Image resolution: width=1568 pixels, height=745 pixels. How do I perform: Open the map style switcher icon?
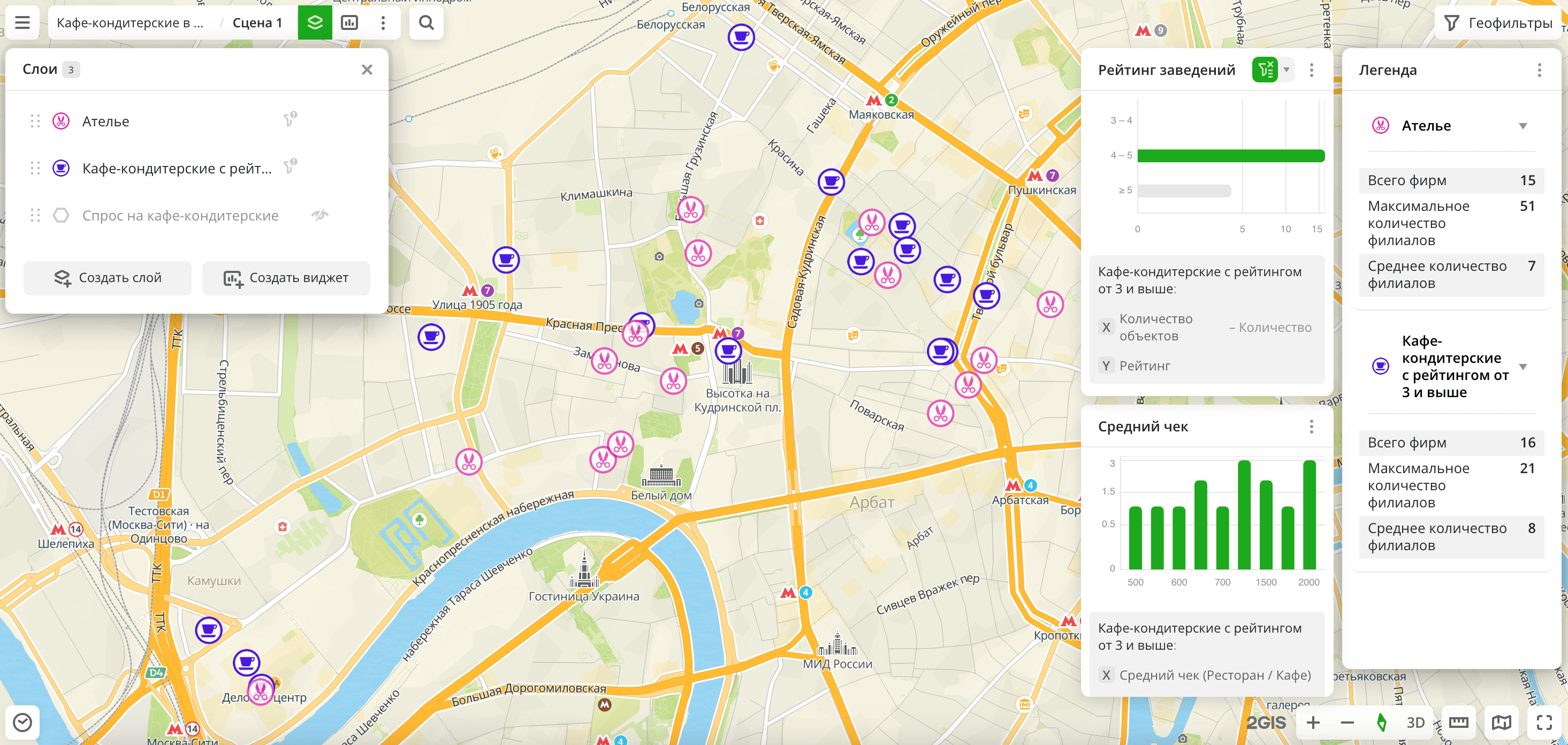[1501, 723]
